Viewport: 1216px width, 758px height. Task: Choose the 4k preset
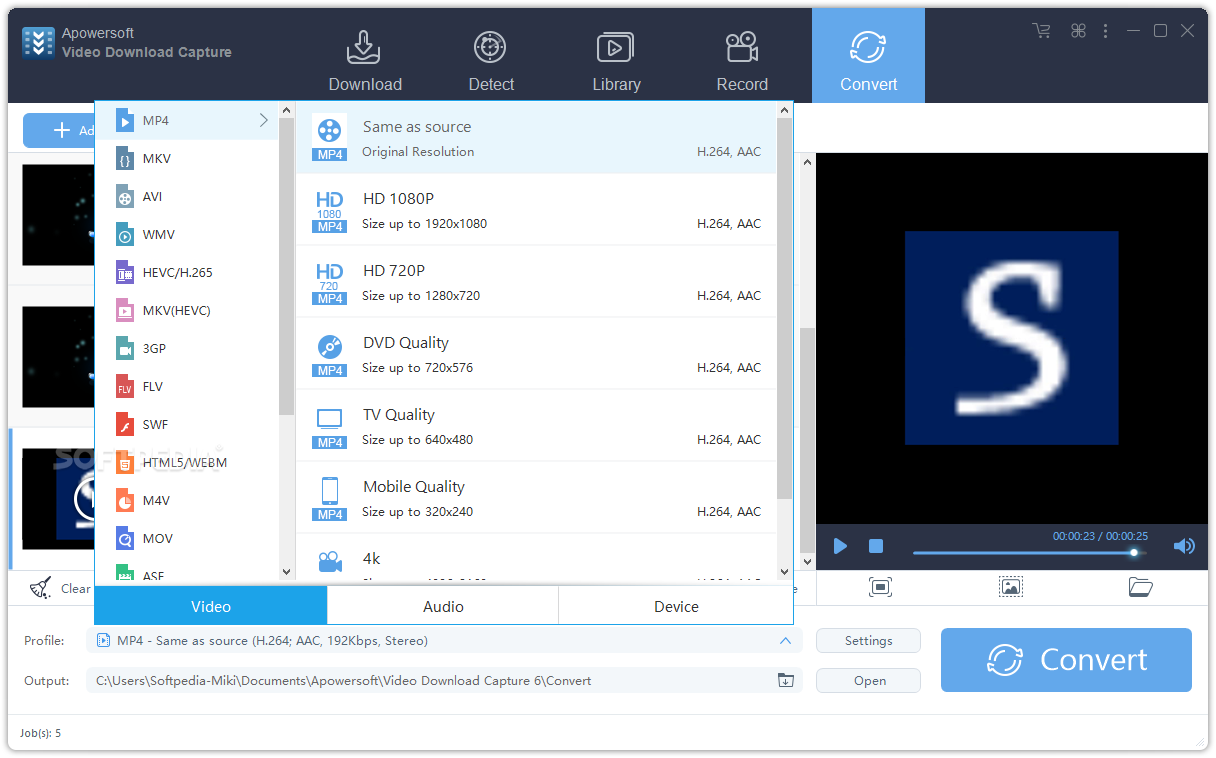pos(536,559)
